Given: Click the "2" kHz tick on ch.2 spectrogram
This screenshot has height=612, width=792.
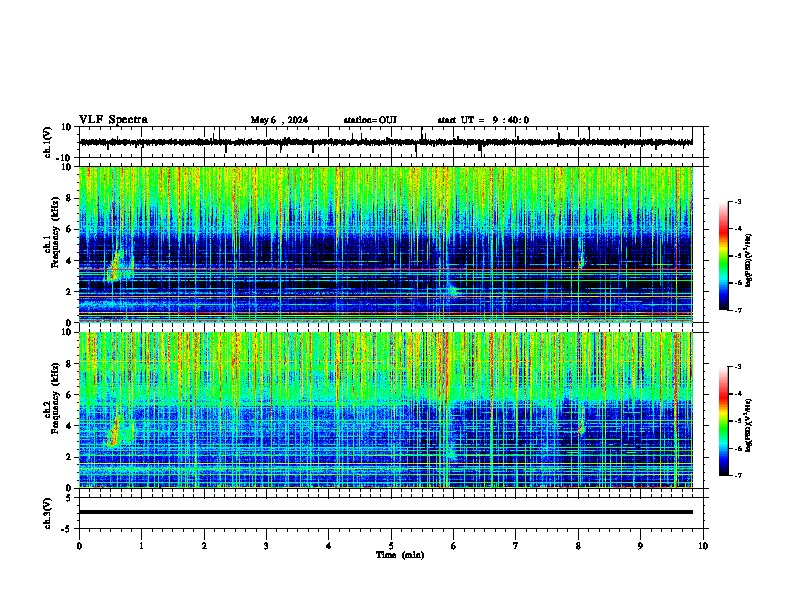Looking at the screenshot, I should coord(69,457).
